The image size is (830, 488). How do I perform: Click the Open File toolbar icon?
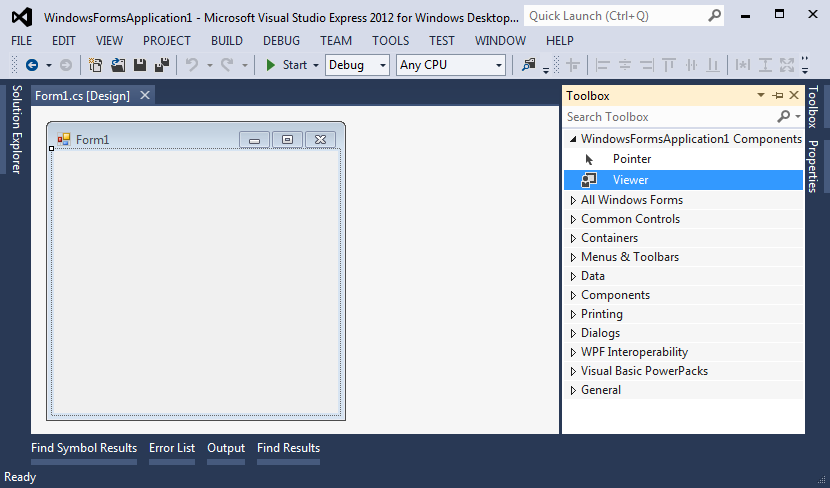[118, 65]
